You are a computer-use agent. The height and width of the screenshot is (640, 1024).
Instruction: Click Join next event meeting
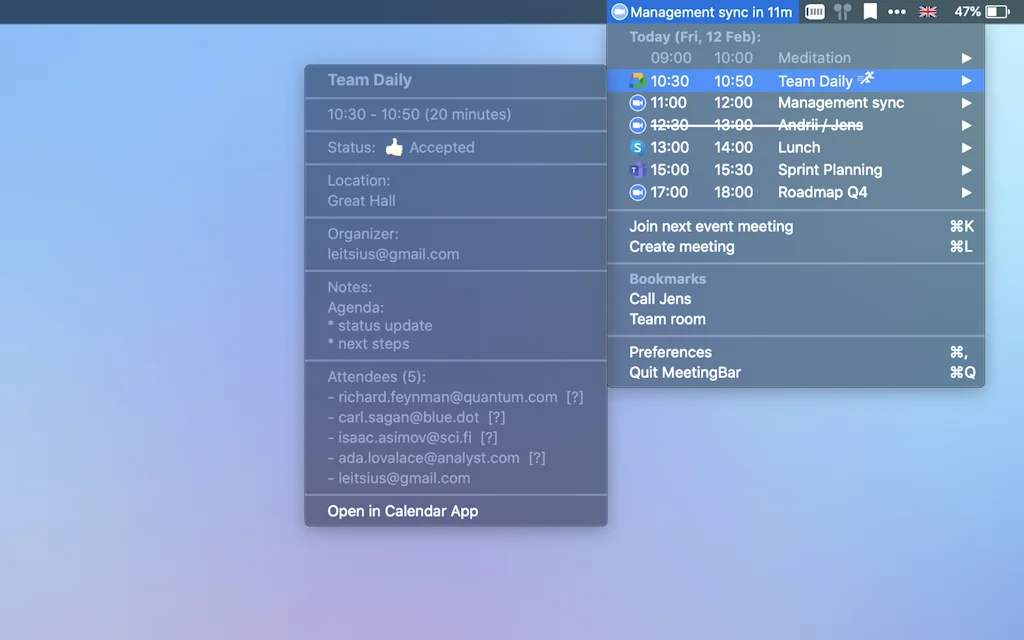click(x=711, y=226)
